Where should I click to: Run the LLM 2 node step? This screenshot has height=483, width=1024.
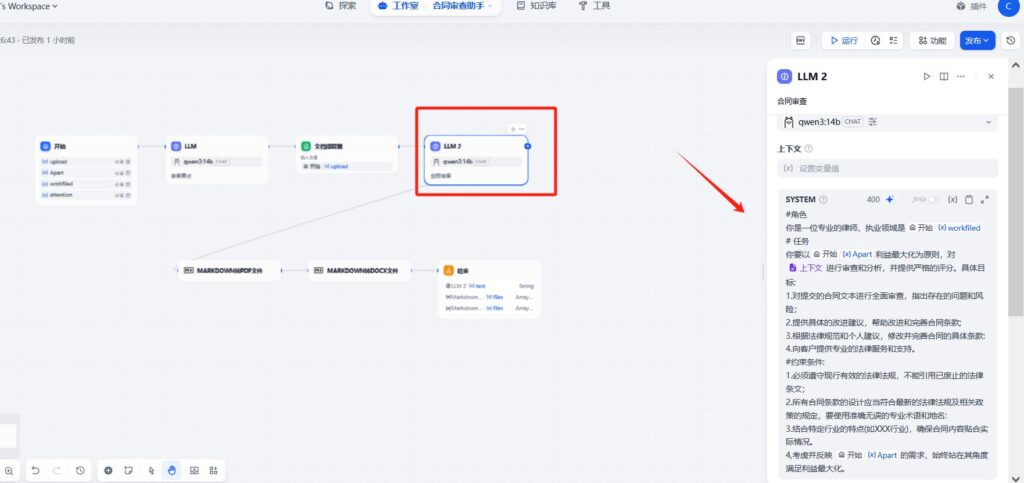(x=927, y=76)
